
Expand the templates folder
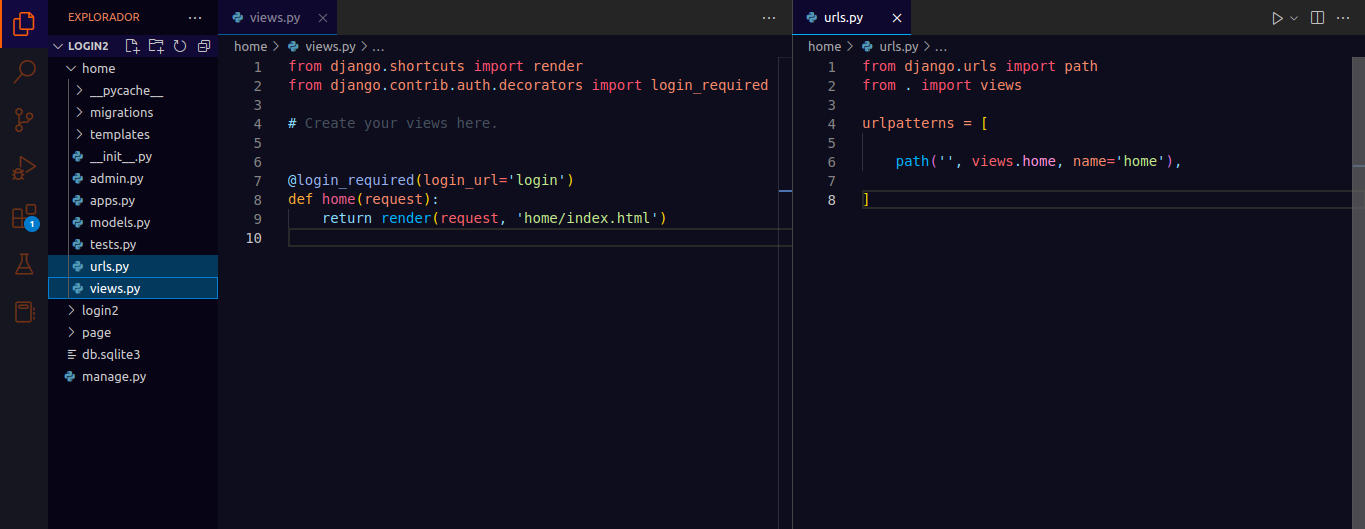coord(119,135)
